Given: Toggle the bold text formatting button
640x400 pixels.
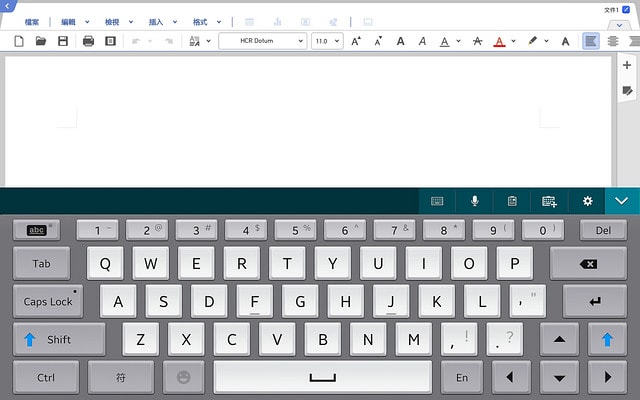Looking at the screenshot, I should click(x=400, y=41).
